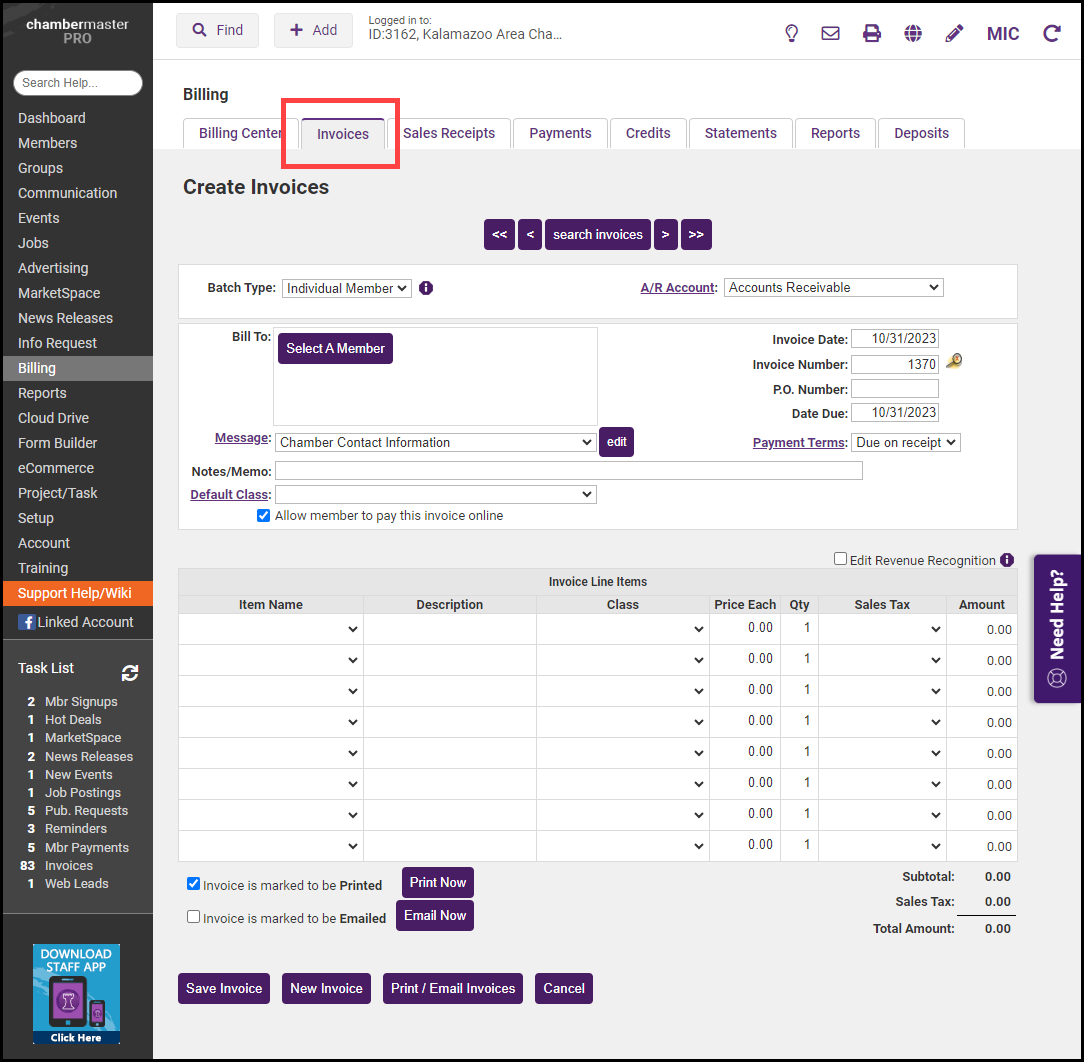Click the pencil edit icon in header
Viewport: 1084px width, 1062px height.
(x=954, y=33)
